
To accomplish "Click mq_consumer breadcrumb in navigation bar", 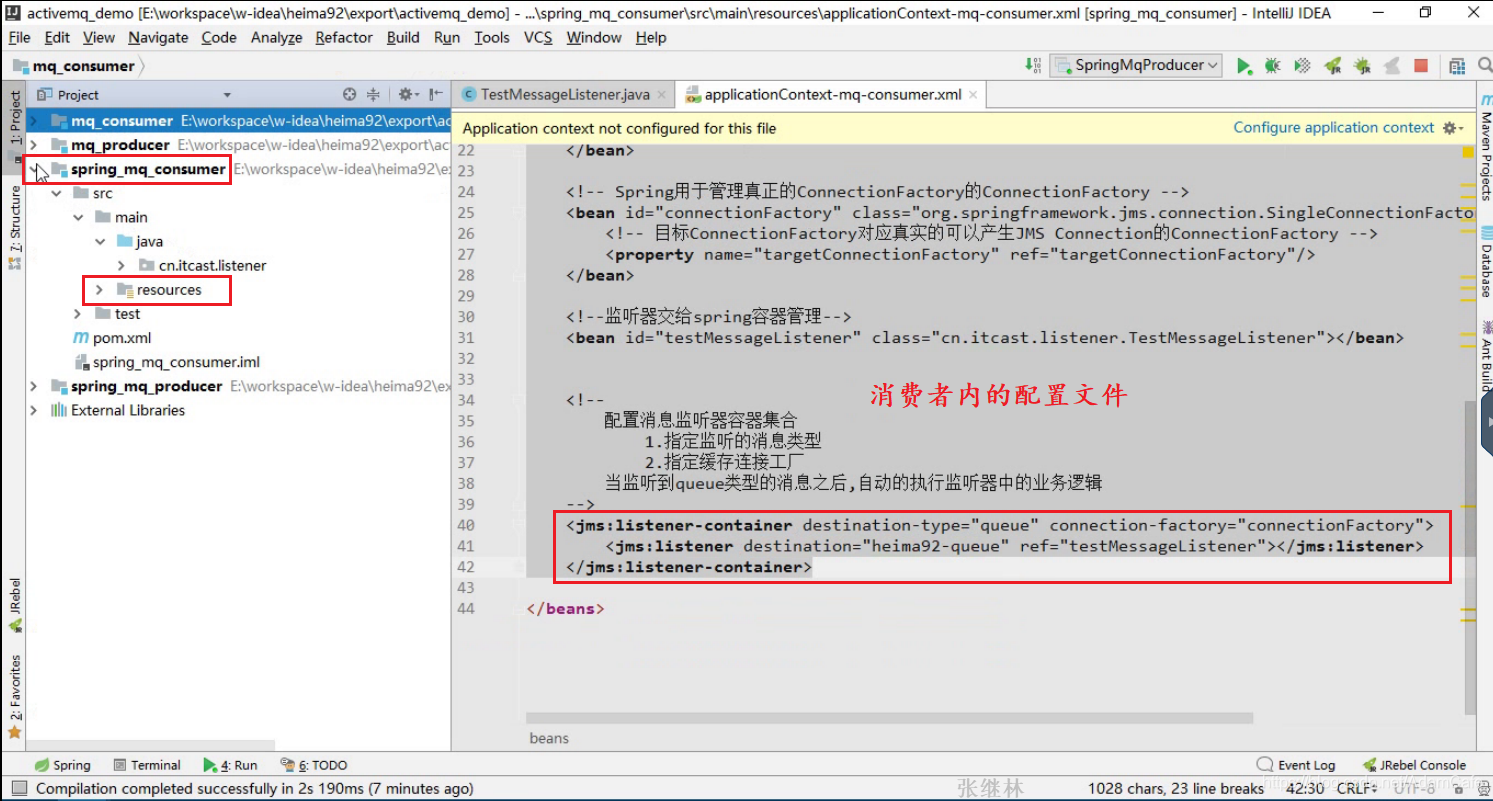I will coord(83,66).
